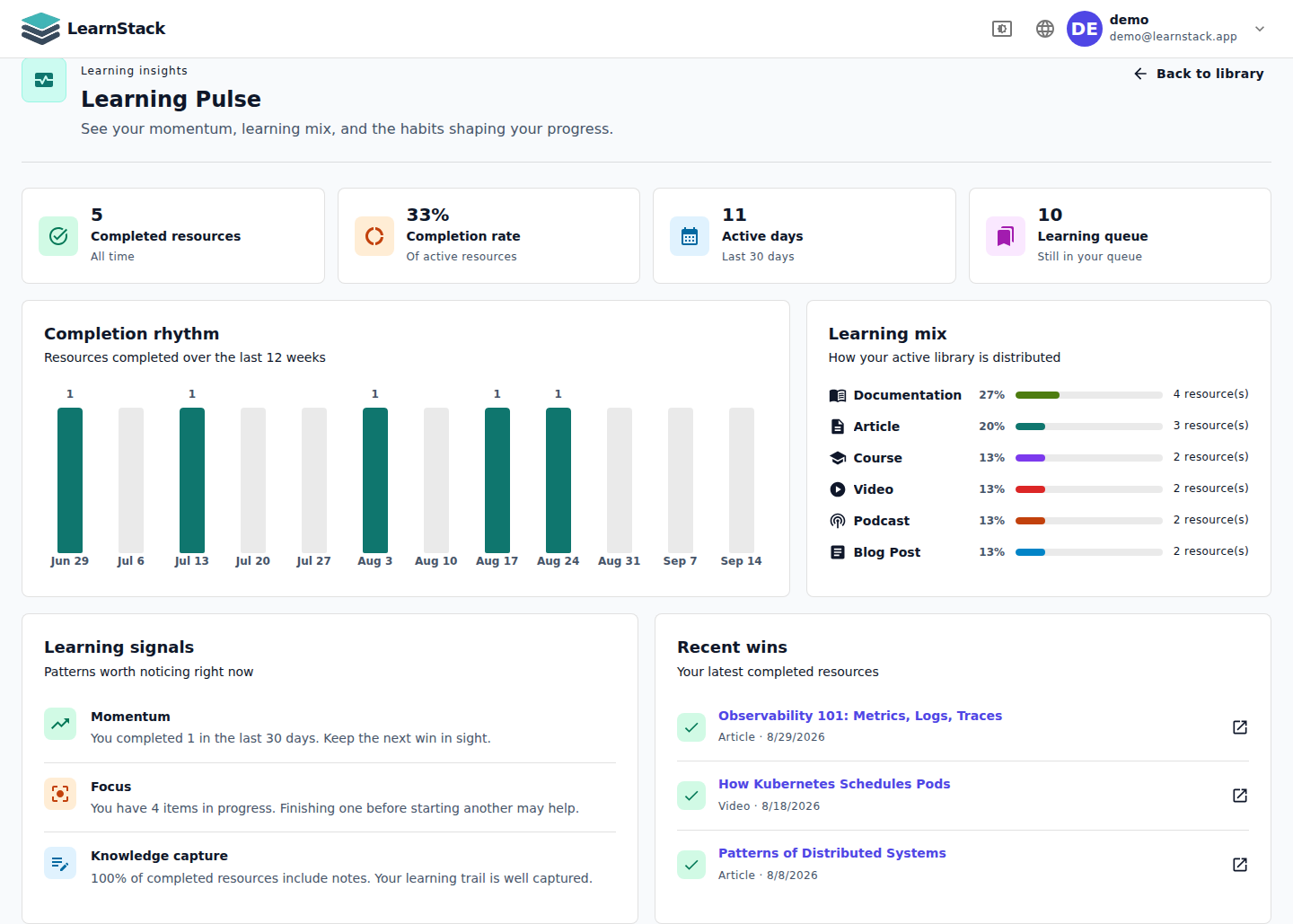Click the Podcast broadcast icon
The image size is (1293, 924).
click(x=838, y=521)
